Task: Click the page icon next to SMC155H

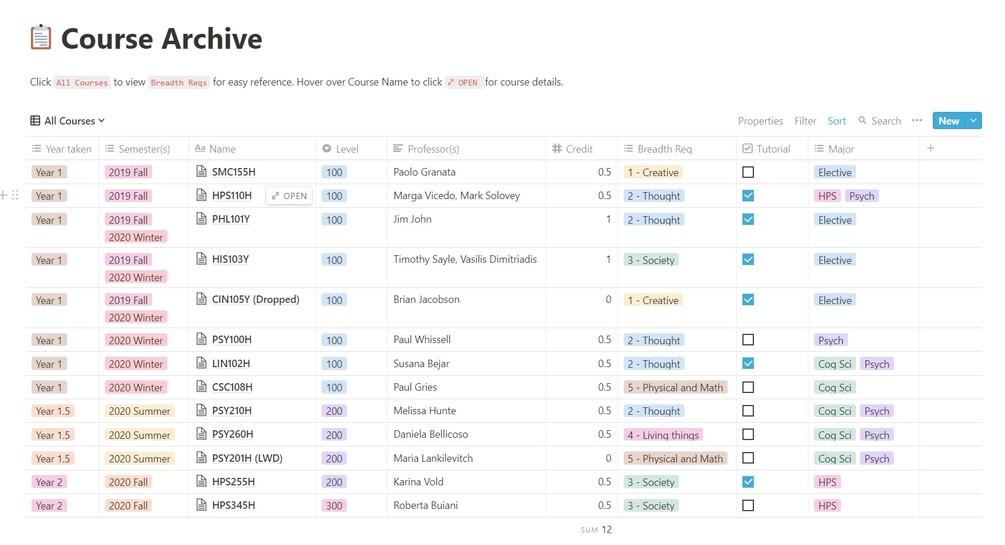Action: [201, 172]
